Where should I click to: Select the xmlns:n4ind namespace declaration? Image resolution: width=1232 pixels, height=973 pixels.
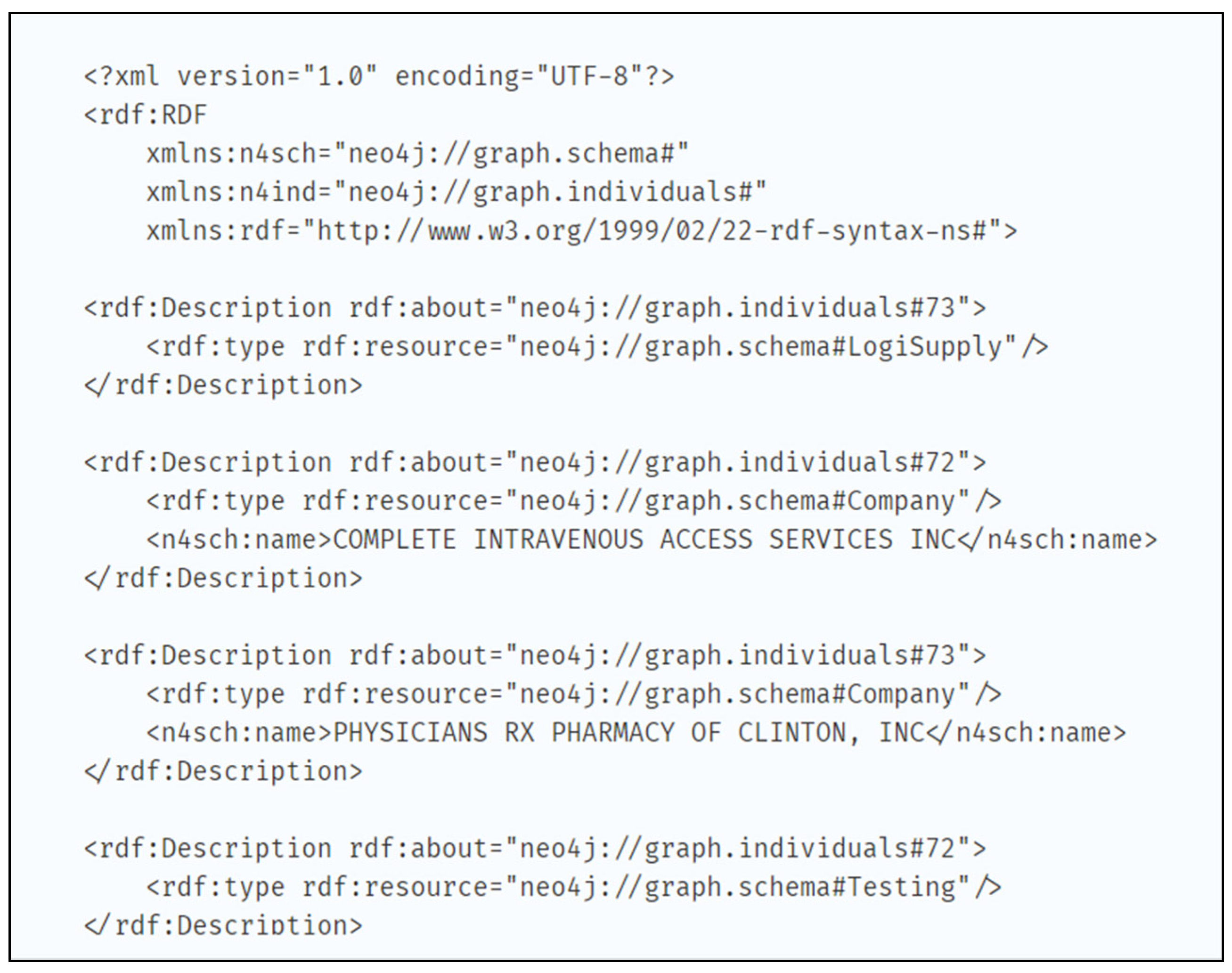tap(456, 193)
